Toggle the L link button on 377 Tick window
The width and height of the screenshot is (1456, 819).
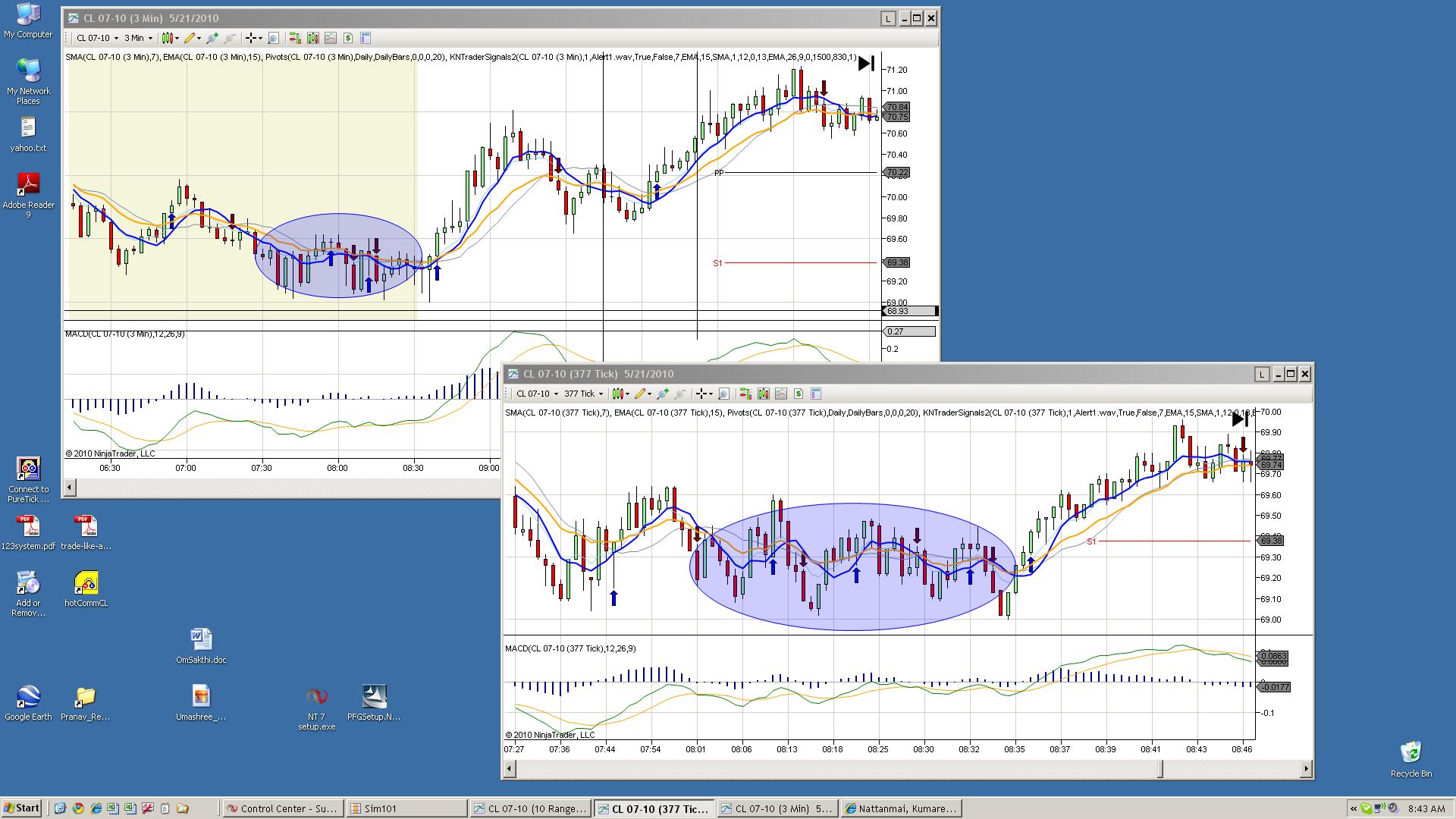coord(1261,374)
